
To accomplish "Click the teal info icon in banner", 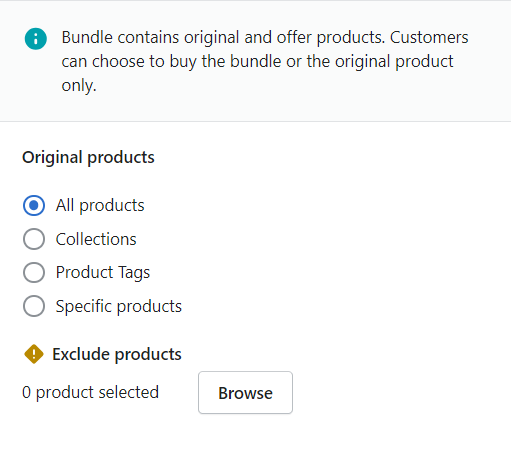I will (x=36, y=39).
